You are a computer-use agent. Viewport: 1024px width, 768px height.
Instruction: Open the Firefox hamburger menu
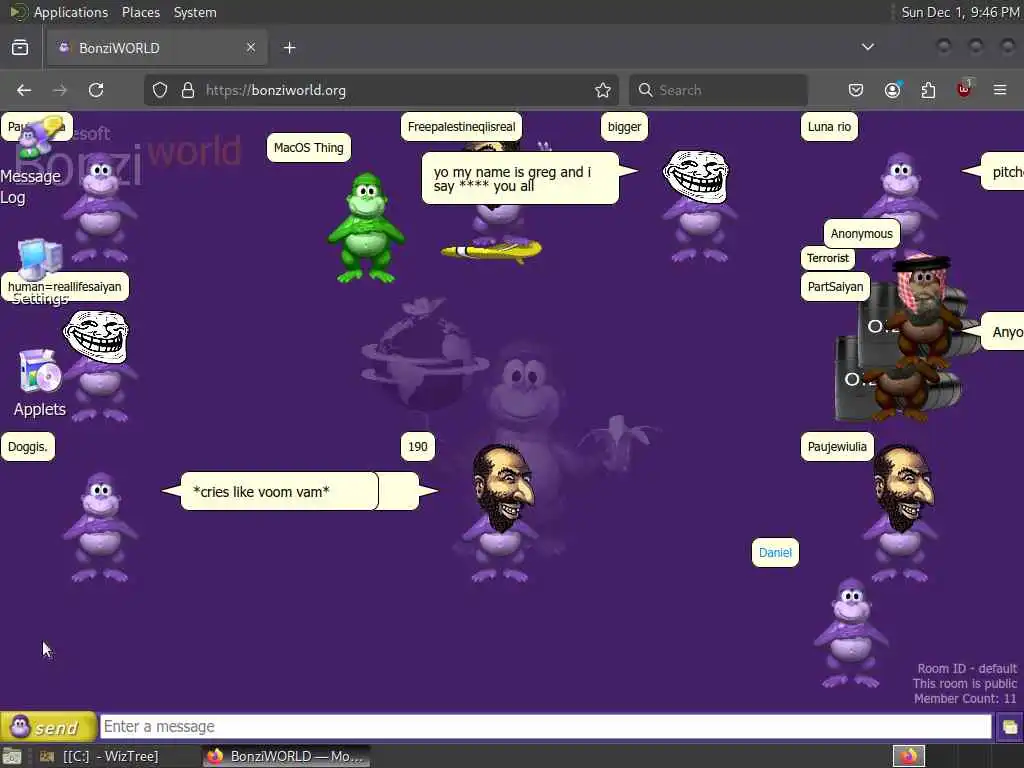(1000, 90)
